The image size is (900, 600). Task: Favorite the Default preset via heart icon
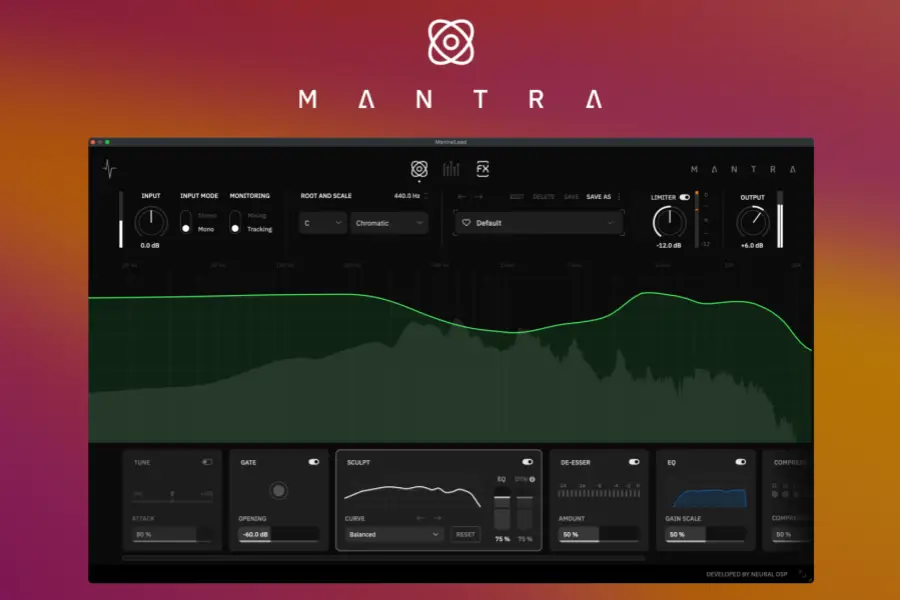point(467,224)
